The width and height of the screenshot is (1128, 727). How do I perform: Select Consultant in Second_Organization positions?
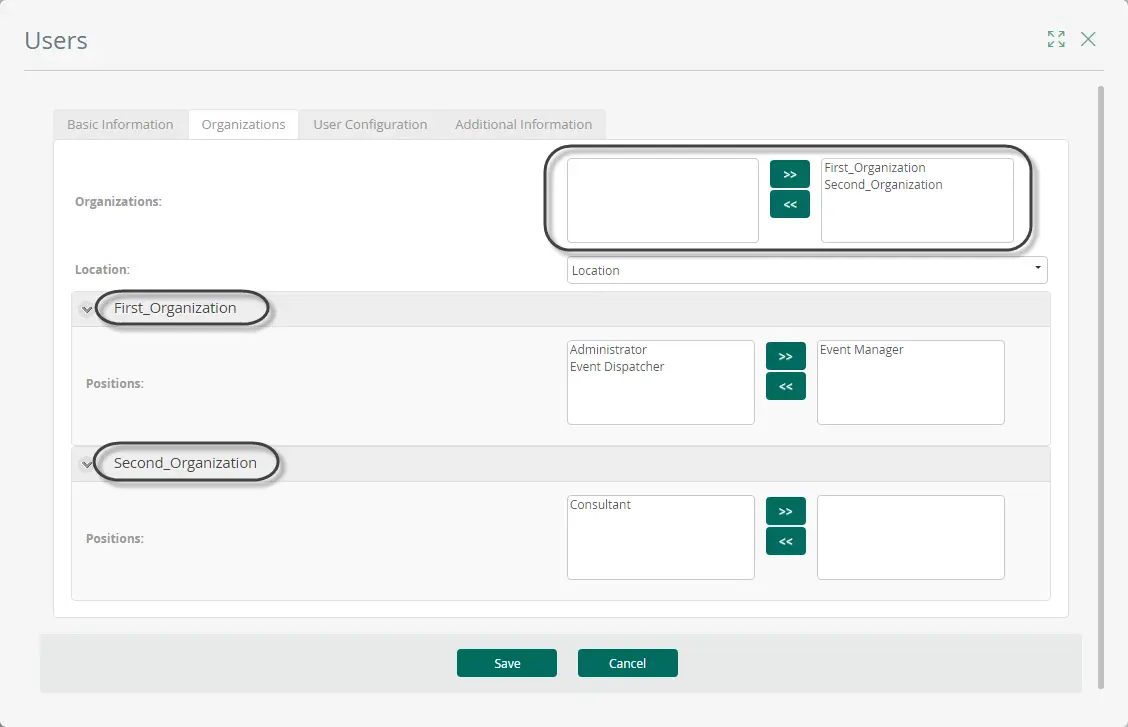(x=600, y=505)
